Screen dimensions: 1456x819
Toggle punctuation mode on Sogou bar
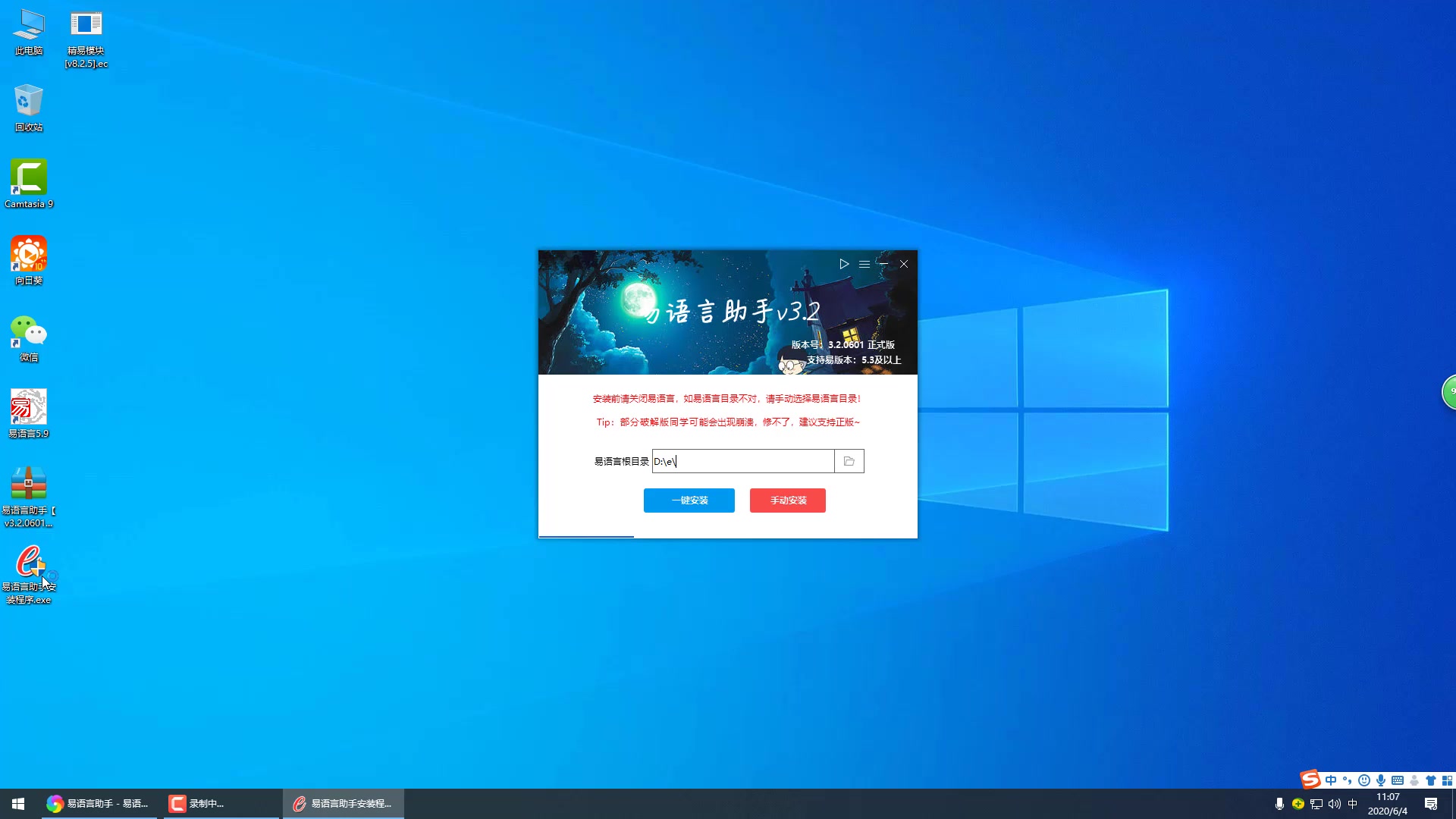tap(1348, 780)
